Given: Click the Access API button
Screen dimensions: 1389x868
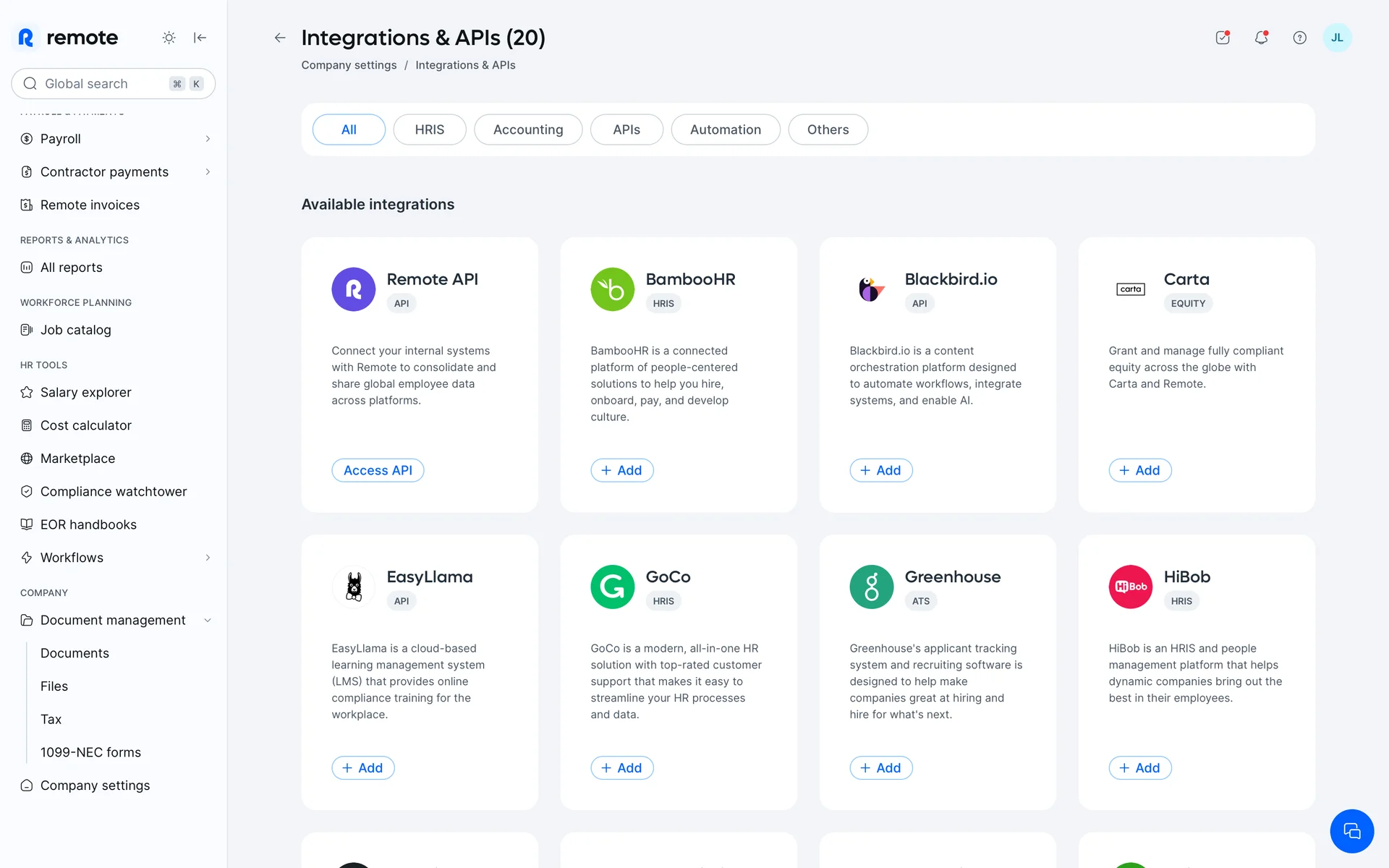Looking at the screenshot, I should point(378,470).
